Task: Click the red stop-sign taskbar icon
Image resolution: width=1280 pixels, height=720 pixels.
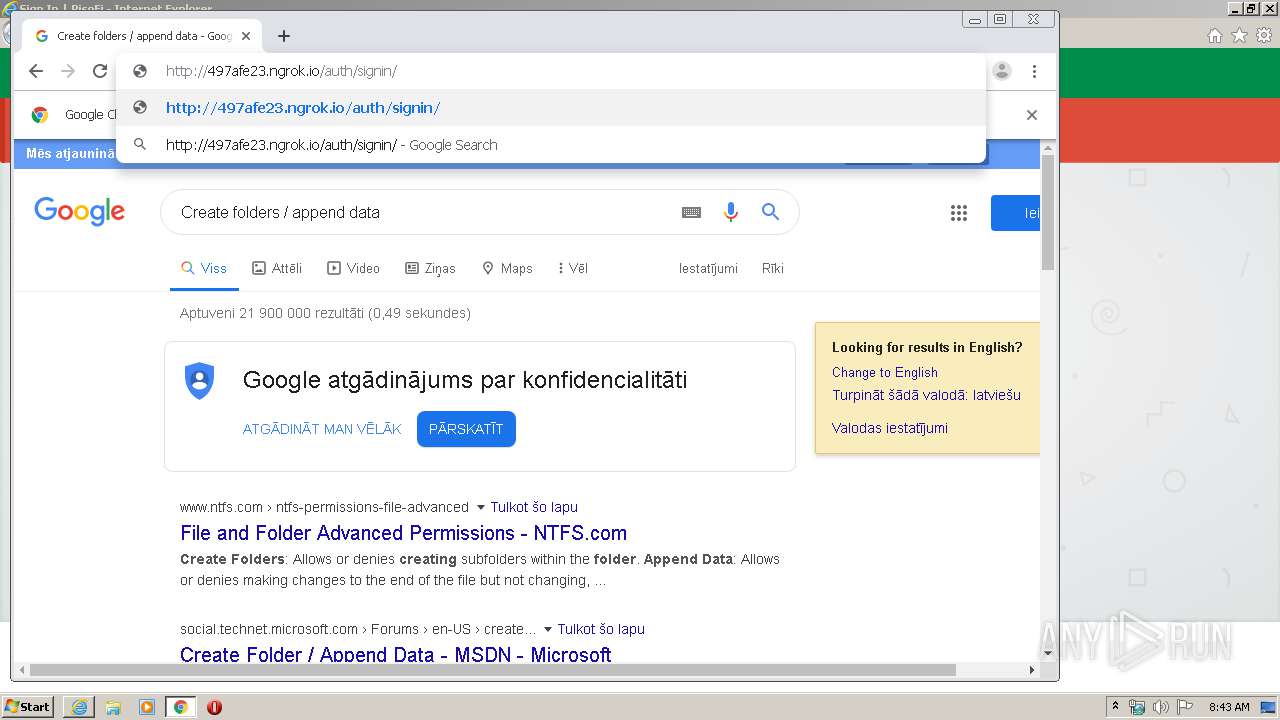Action: pos(214,707)
